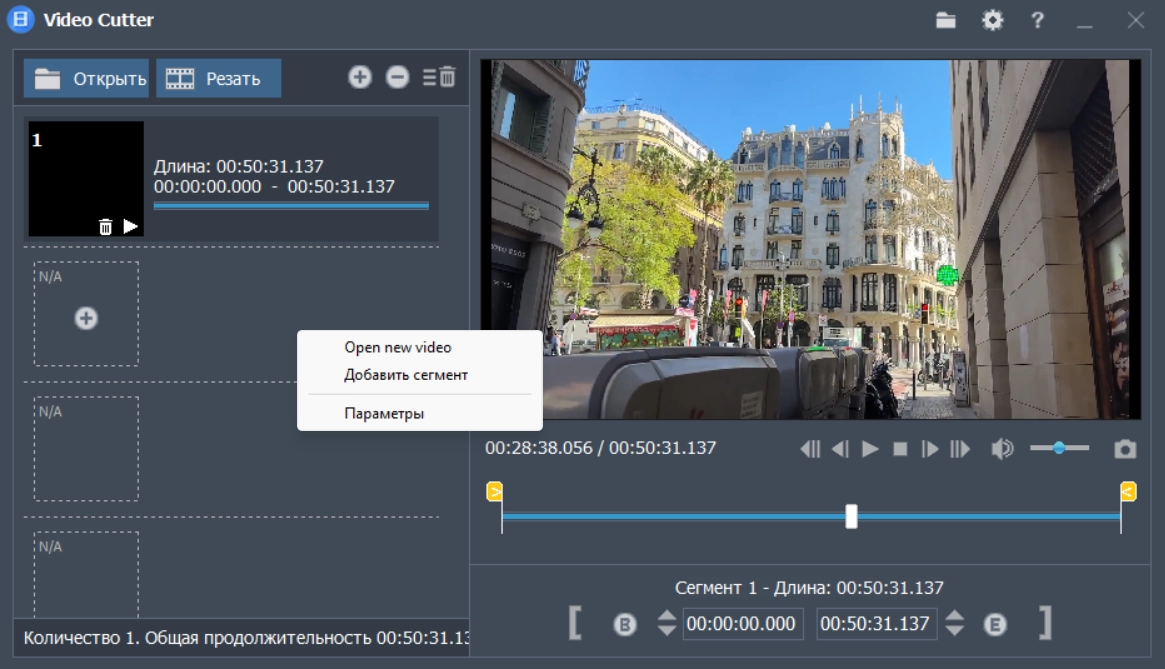Step forward one frame
The image size is (1165, 669).
point(929,449)
